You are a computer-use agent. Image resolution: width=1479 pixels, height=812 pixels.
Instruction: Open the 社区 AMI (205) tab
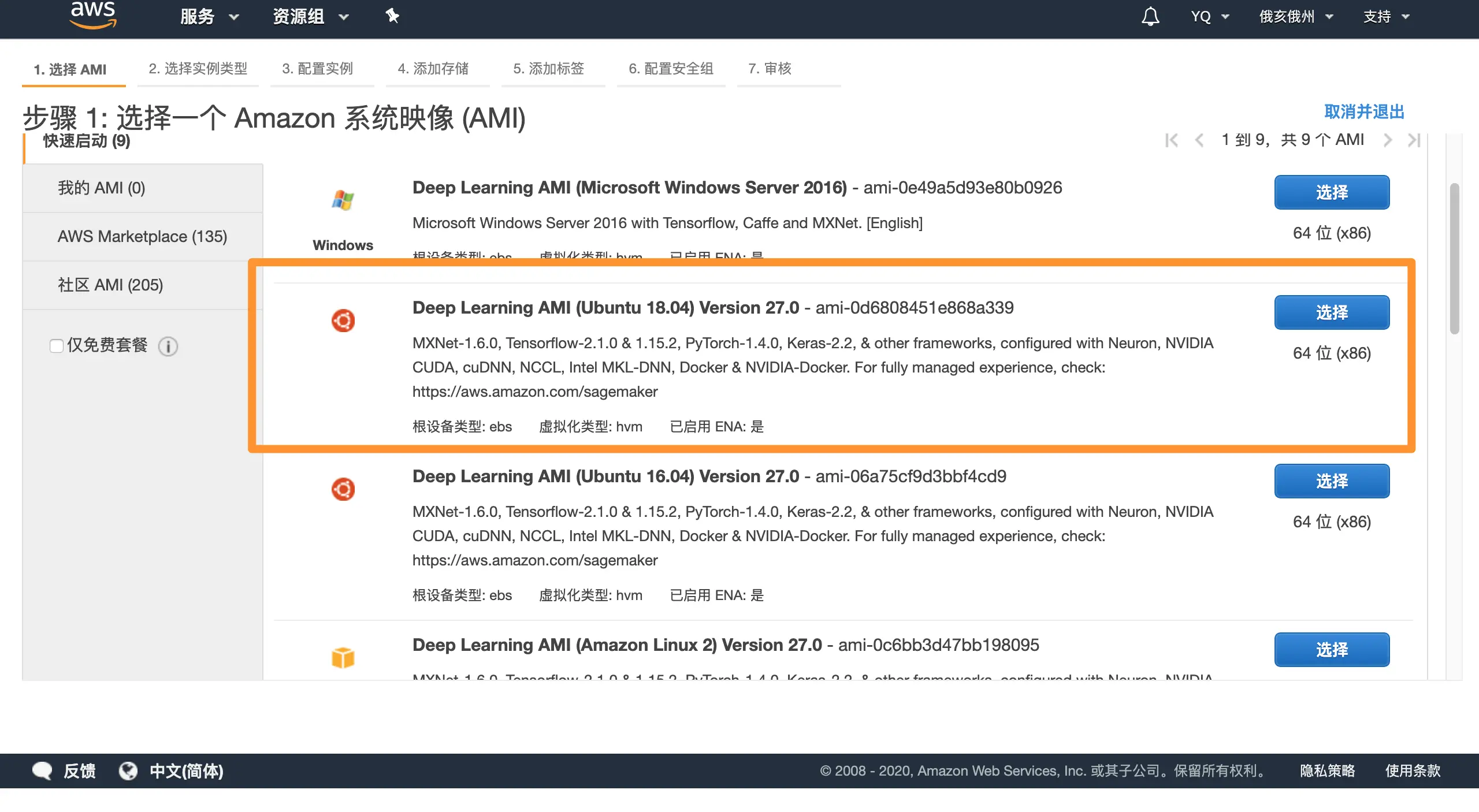point(110,285)
